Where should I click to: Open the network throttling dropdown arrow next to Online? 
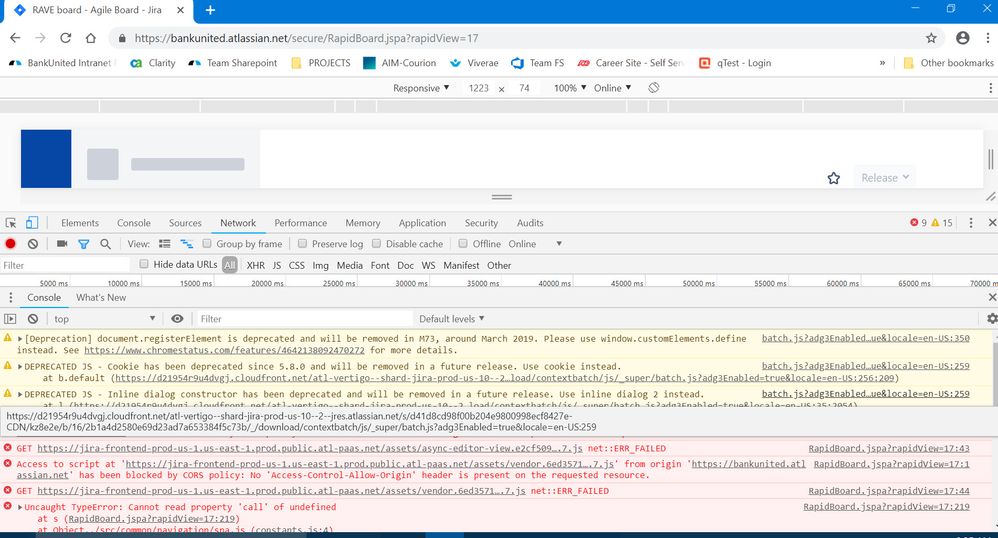tap(559, 244)
